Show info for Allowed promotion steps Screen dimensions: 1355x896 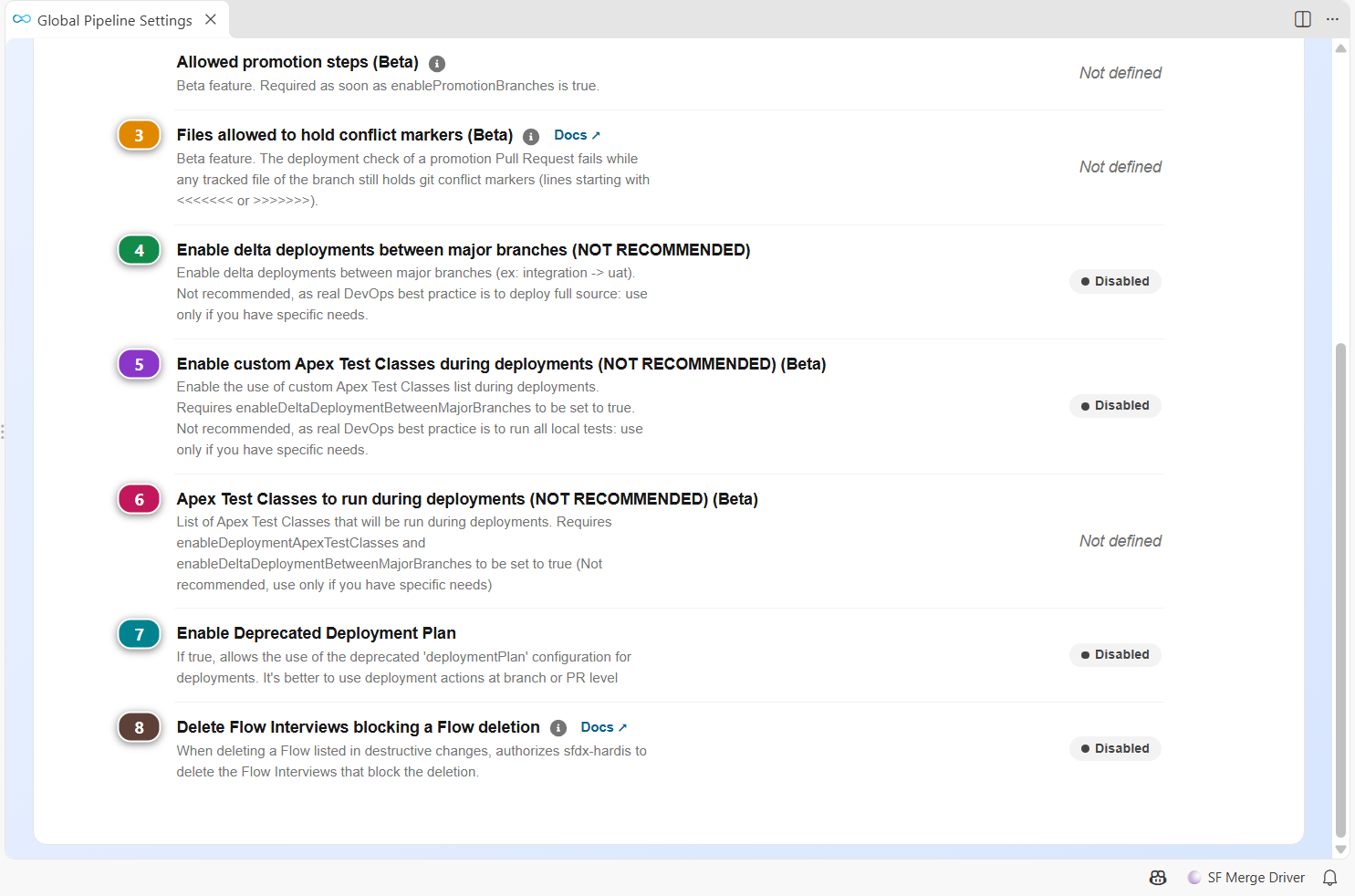click(x=437, y=64)
